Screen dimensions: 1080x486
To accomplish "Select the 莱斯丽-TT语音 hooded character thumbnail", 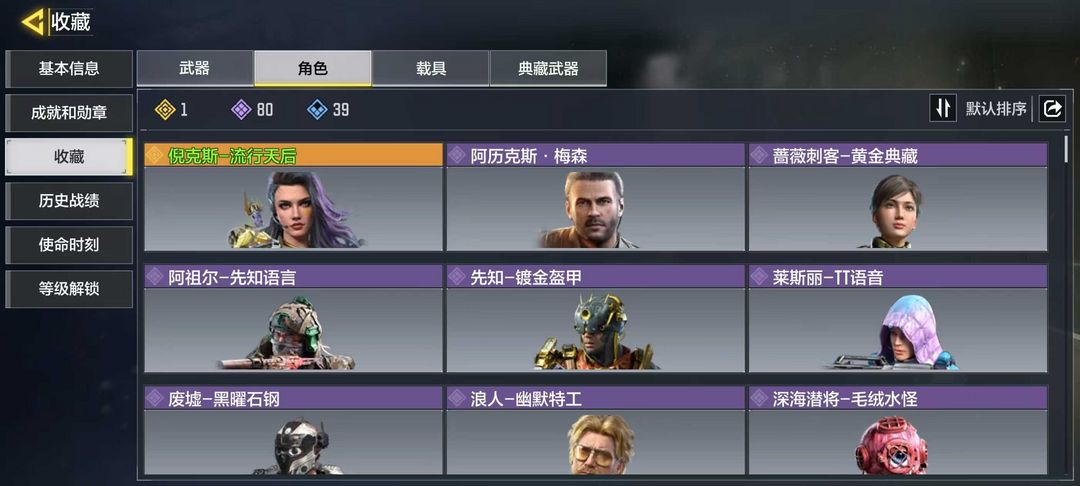I will (897, 331).
